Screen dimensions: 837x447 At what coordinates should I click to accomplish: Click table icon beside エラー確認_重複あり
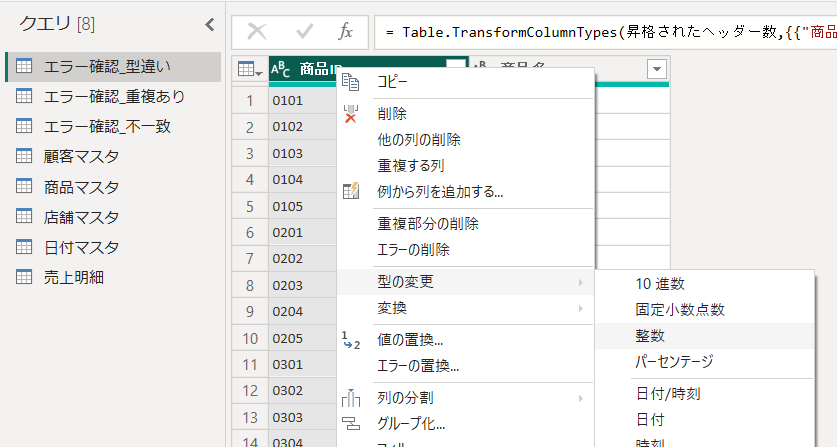point(24,96)
